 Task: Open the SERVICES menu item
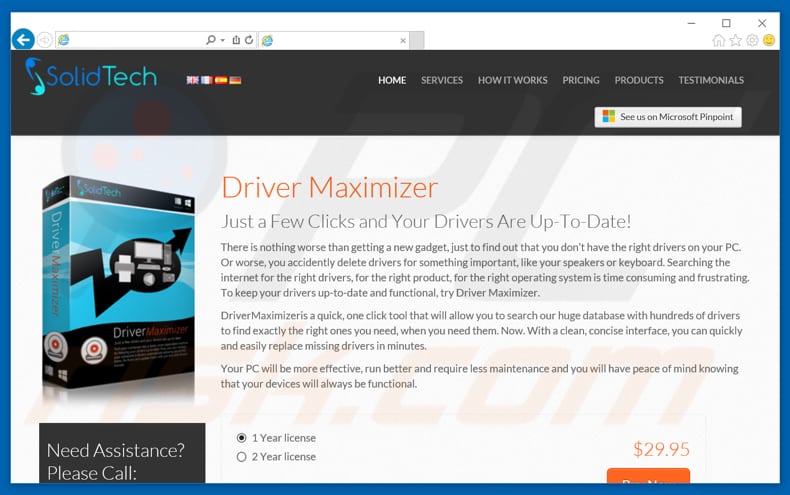pos(442,80)
